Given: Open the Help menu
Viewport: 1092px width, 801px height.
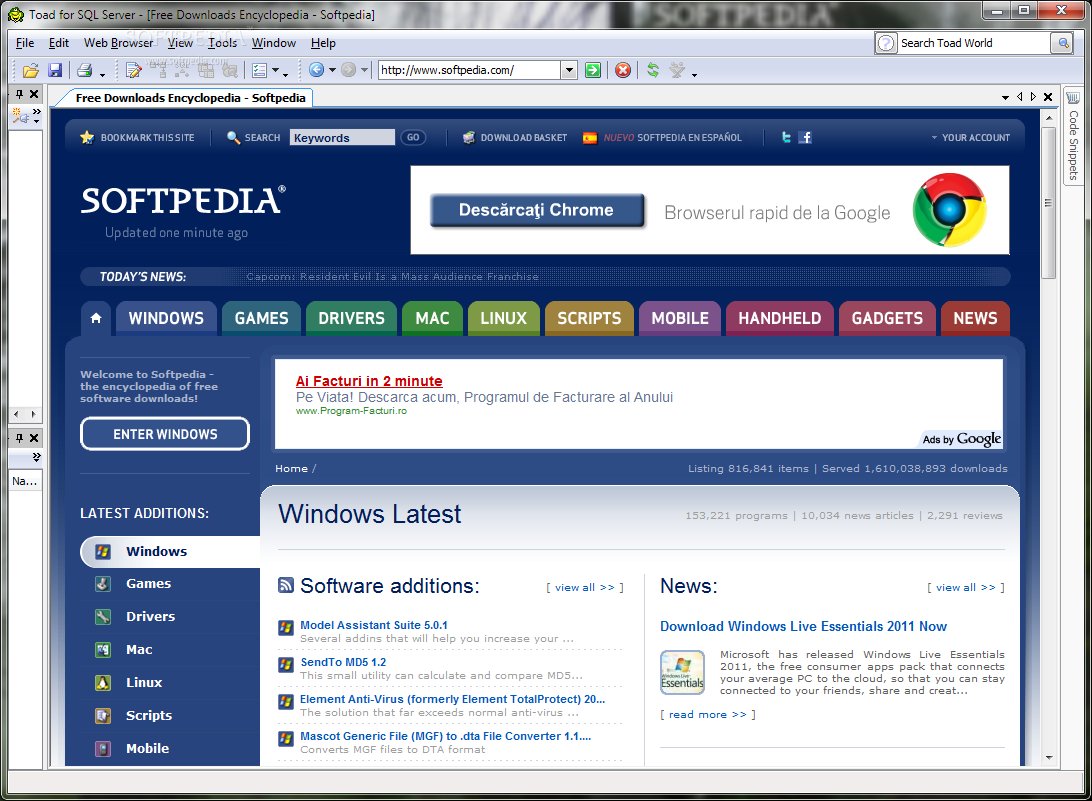Looking at the screenshot, I should pos(323,43).
